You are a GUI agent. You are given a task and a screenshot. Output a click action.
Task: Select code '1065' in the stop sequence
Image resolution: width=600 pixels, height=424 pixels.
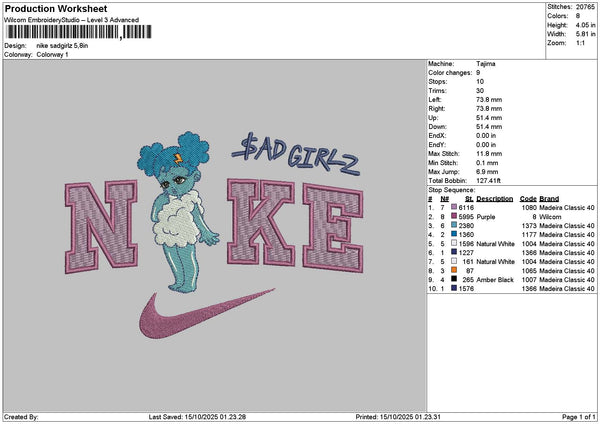point(529,271)
